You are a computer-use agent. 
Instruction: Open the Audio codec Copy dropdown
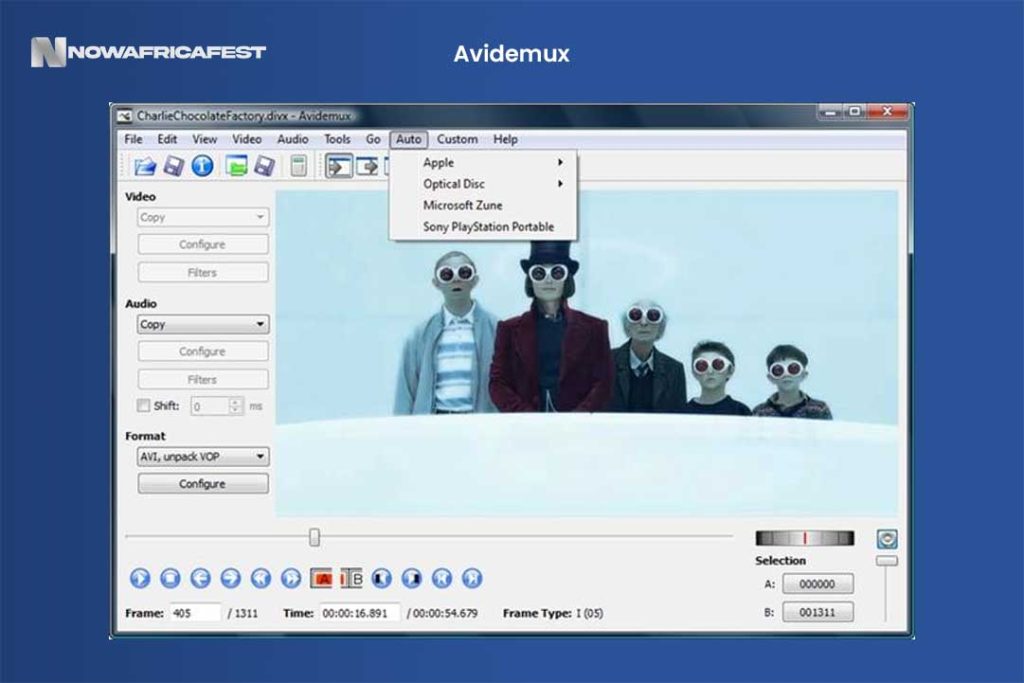coord(202,325)
